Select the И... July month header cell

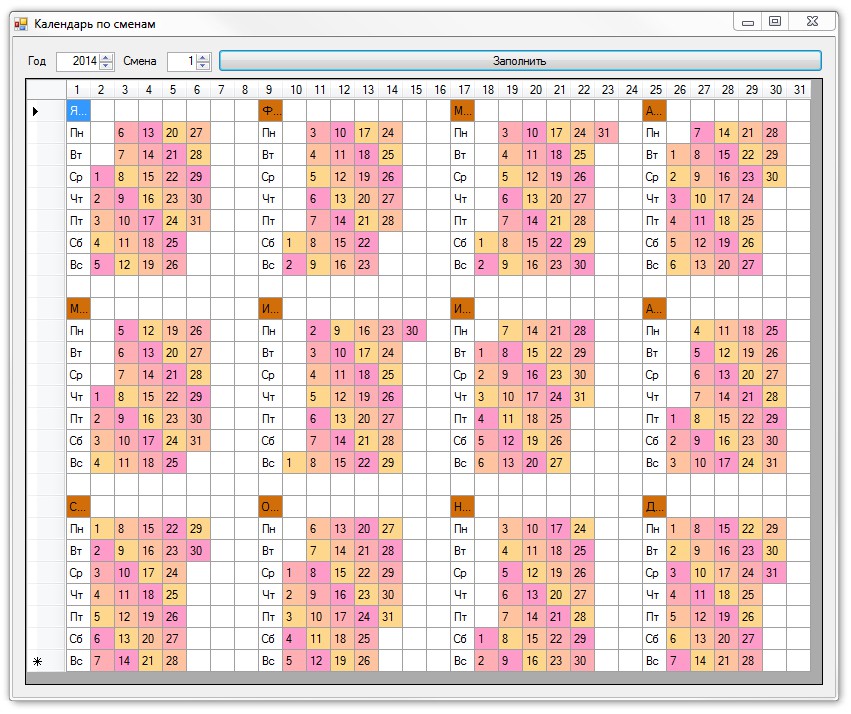[462, 309]
